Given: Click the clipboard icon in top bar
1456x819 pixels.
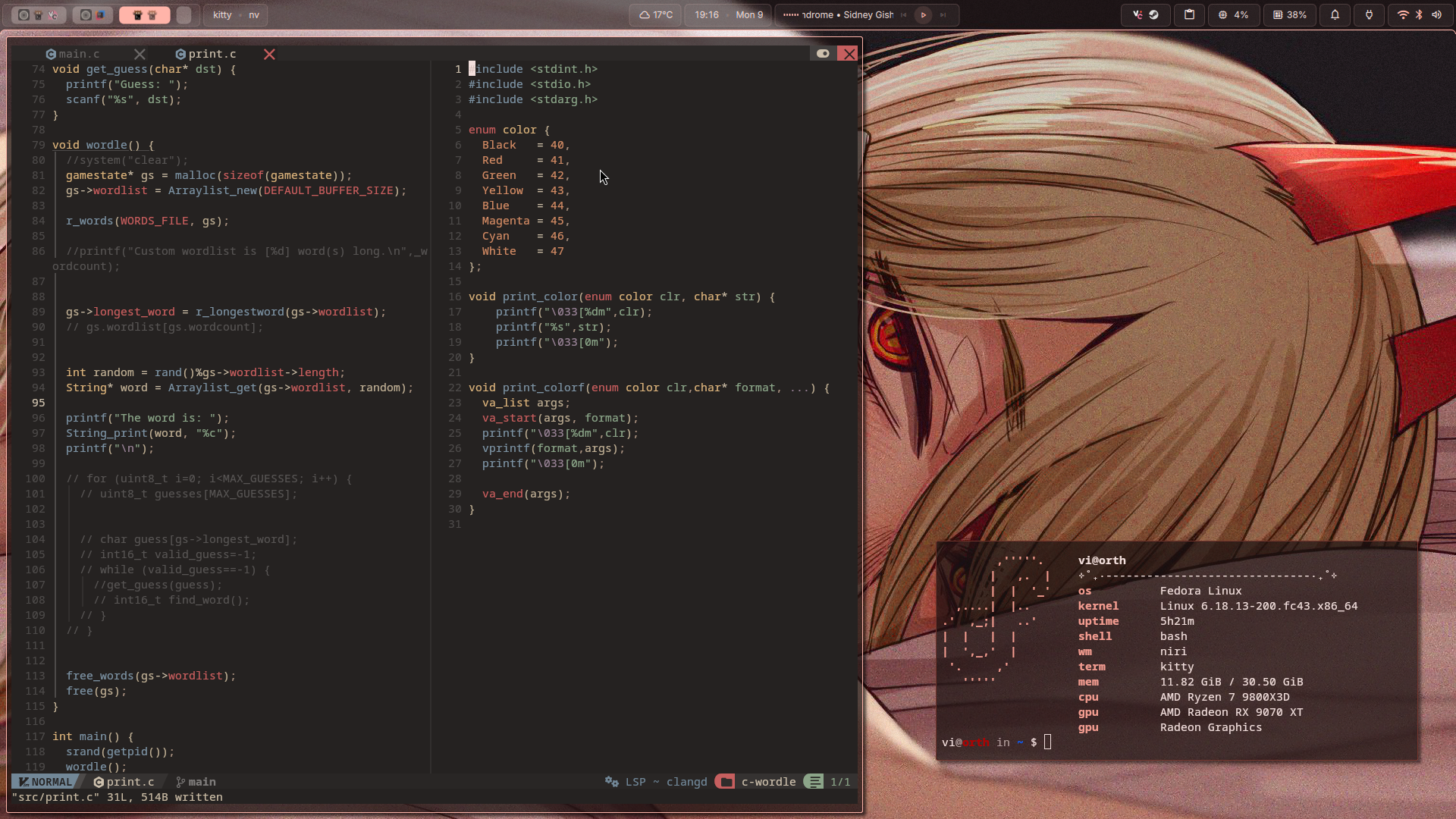Looking at the screenshot, I should point(1189,14).
